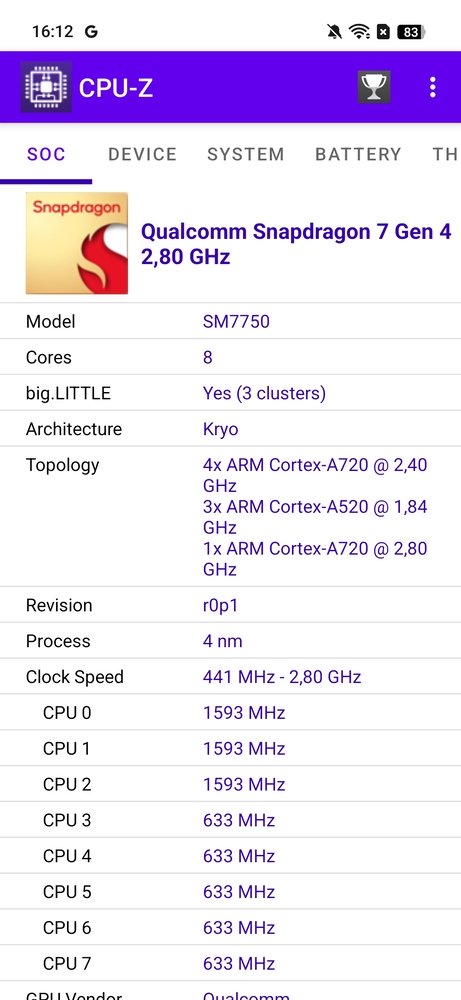Image resolution: width=461 pixels, height=1000 pixels.
Task: Switch to the BATTERY tab
Action: 358,154
